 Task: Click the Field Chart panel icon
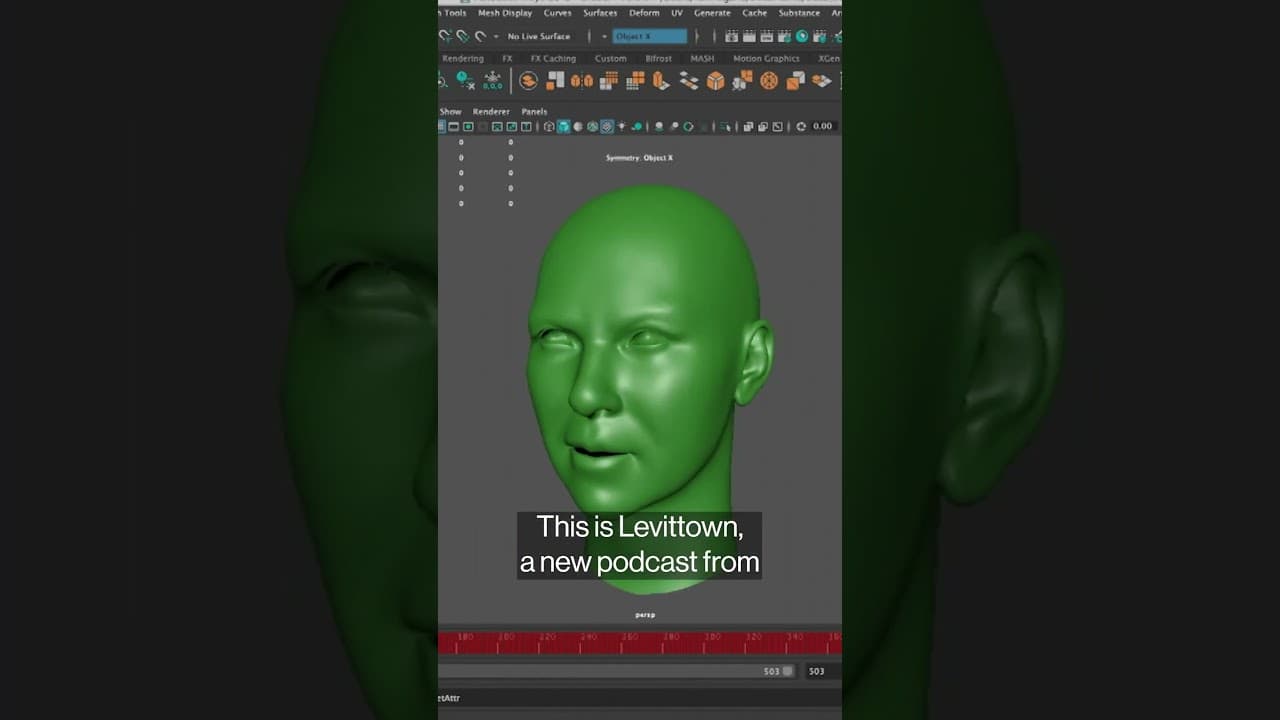coord(497,126)
